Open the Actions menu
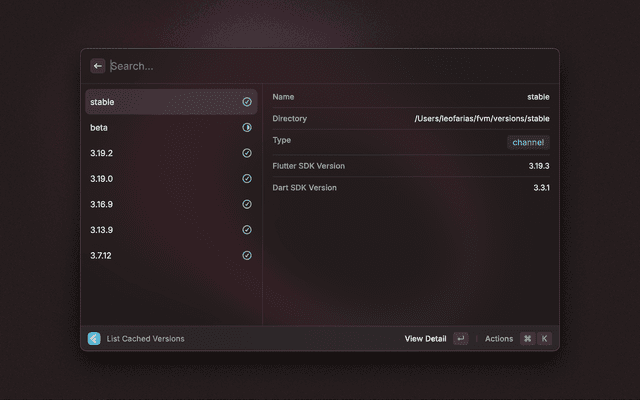The height and width of the screenshot is (400, 640). pyautogui.click(x=499, y=339)
